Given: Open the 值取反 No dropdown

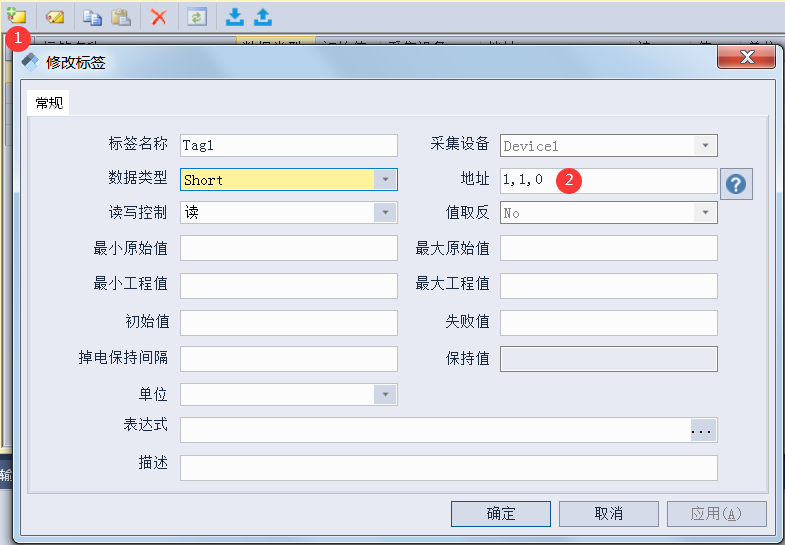Looking at the screenshot, I should 705,212.
